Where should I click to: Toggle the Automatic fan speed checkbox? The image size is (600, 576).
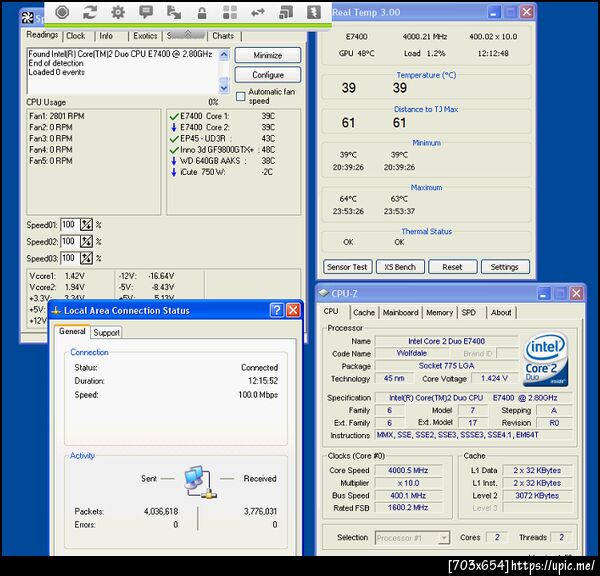tap(241, 96)
